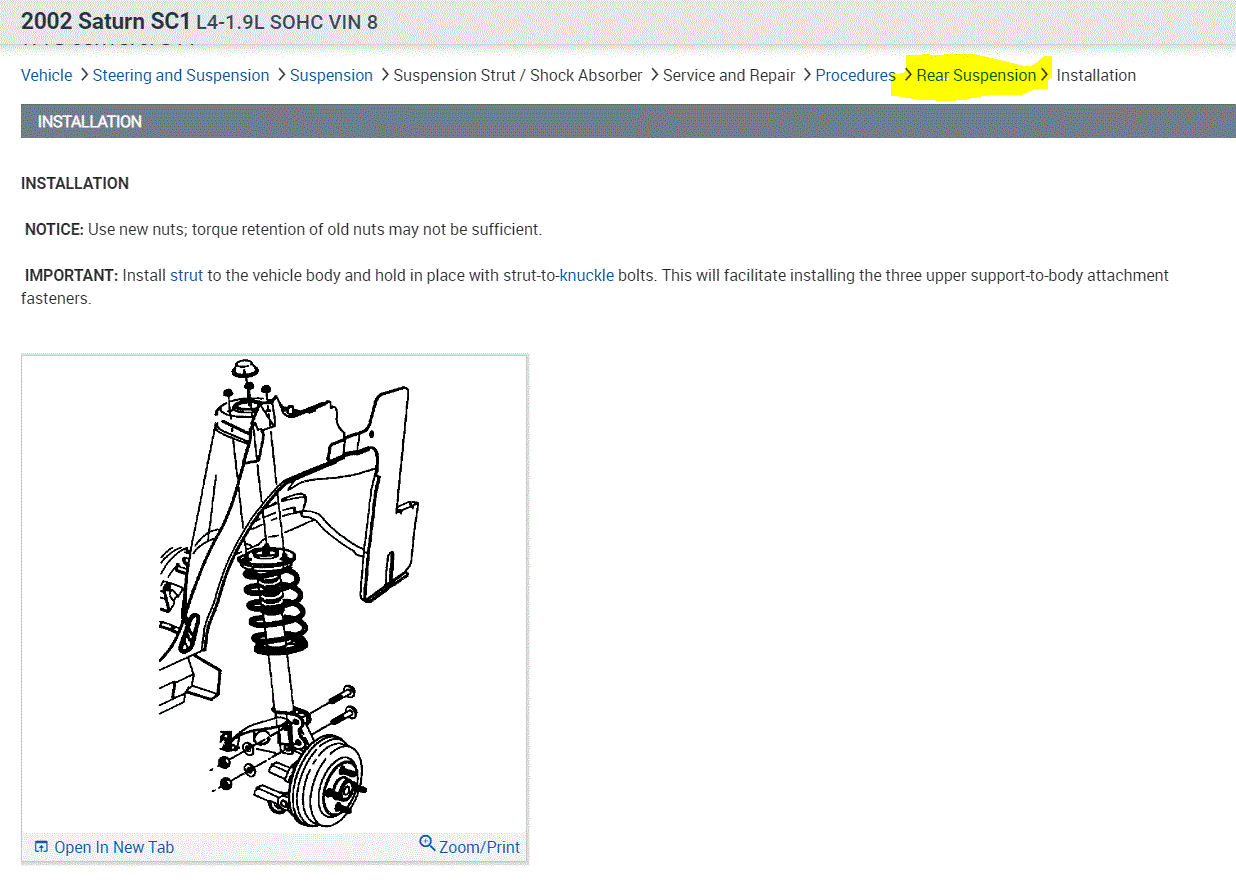Select Suspension Strut / Shock Absorber breadcrumb

click(x=518, y=75)
